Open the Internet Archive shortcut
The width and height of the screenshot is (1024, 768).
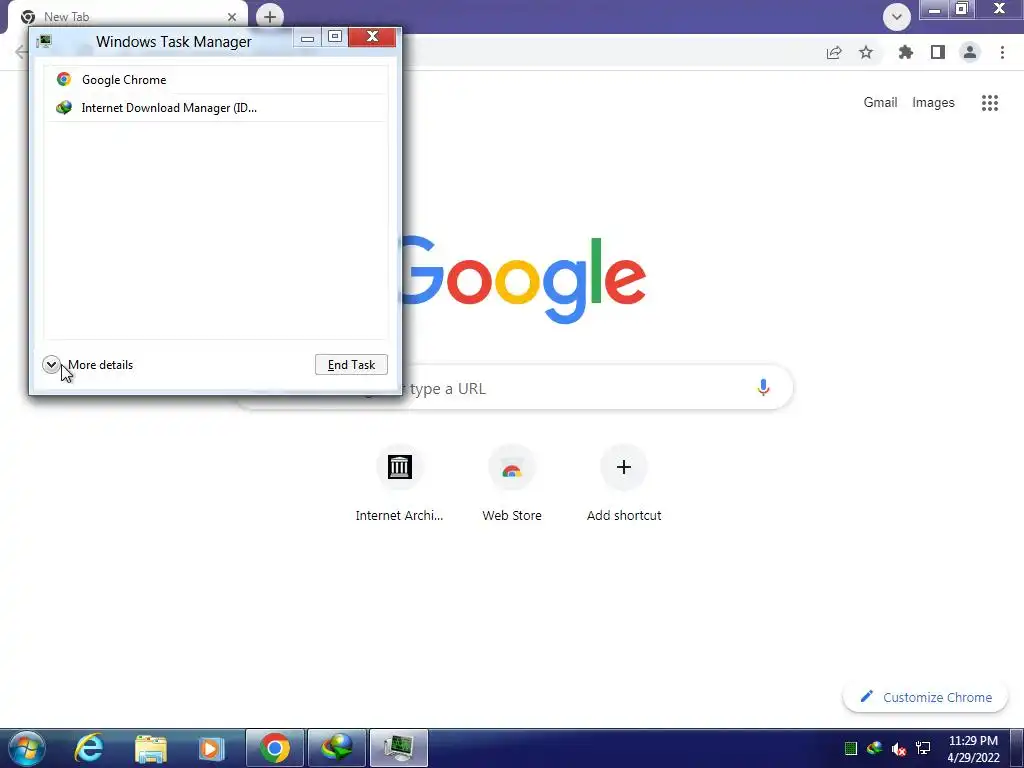point(399,485)
